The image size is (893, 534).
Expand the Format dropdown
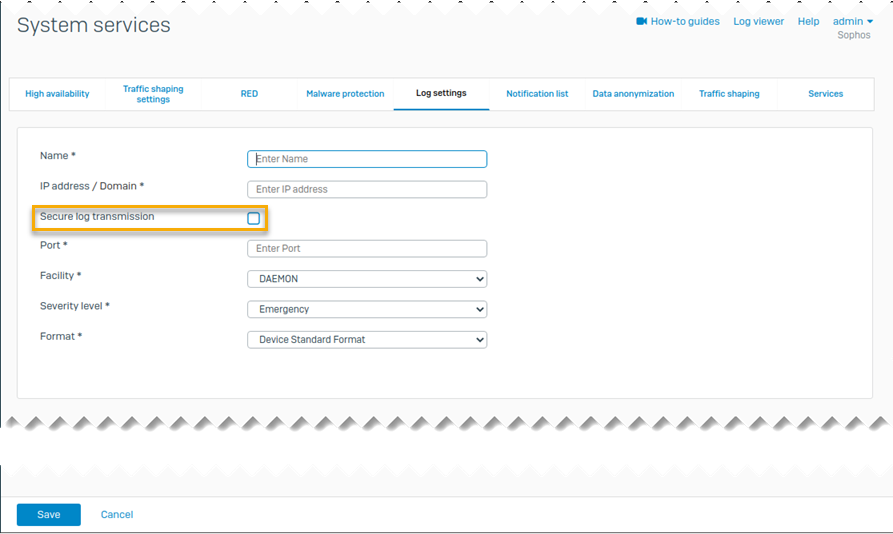coord(366,339)
